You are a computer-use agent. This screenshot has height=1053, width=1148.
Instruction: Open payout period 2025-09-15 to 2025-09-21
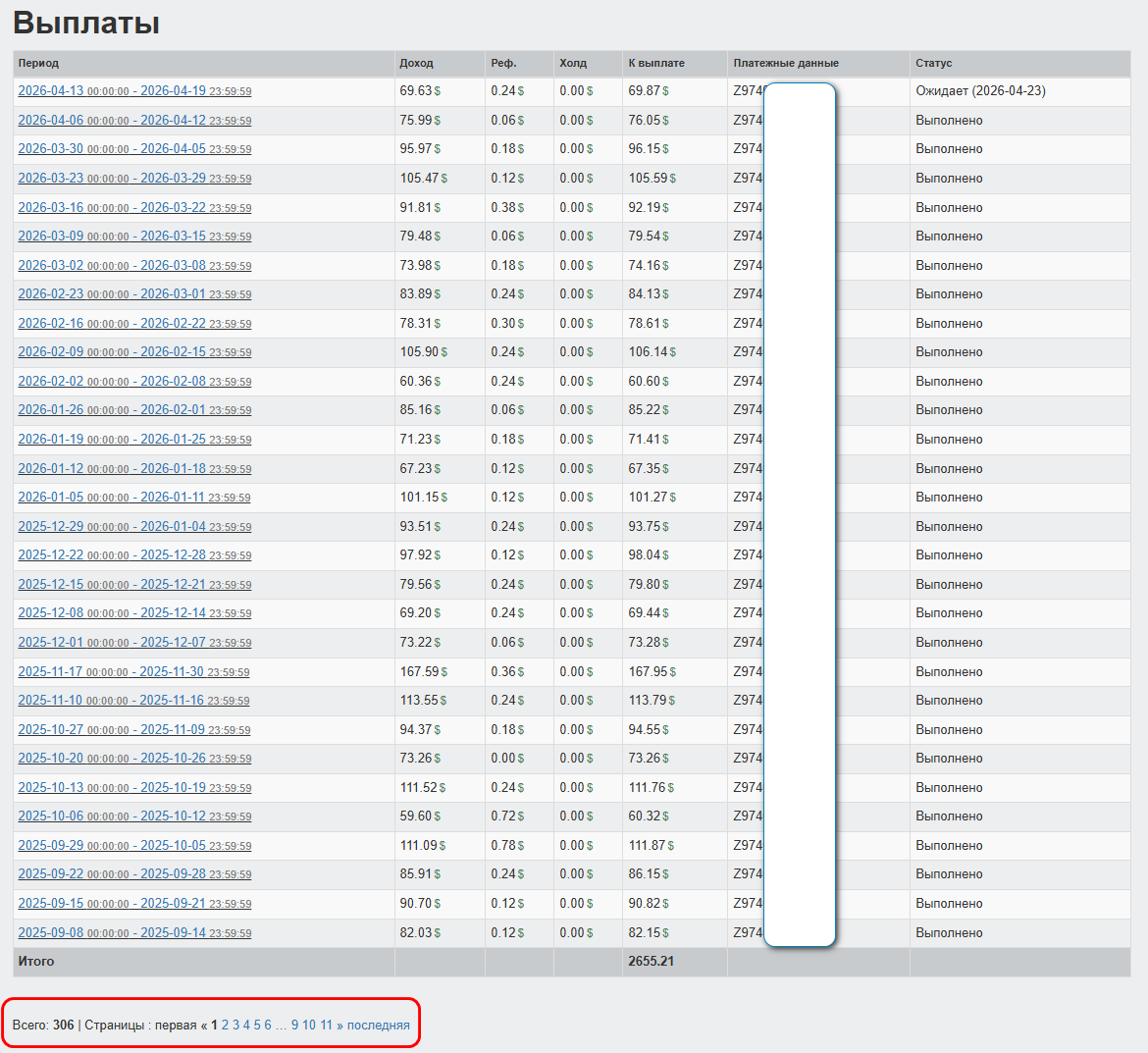pyautogui.click(x=134, y=903)
